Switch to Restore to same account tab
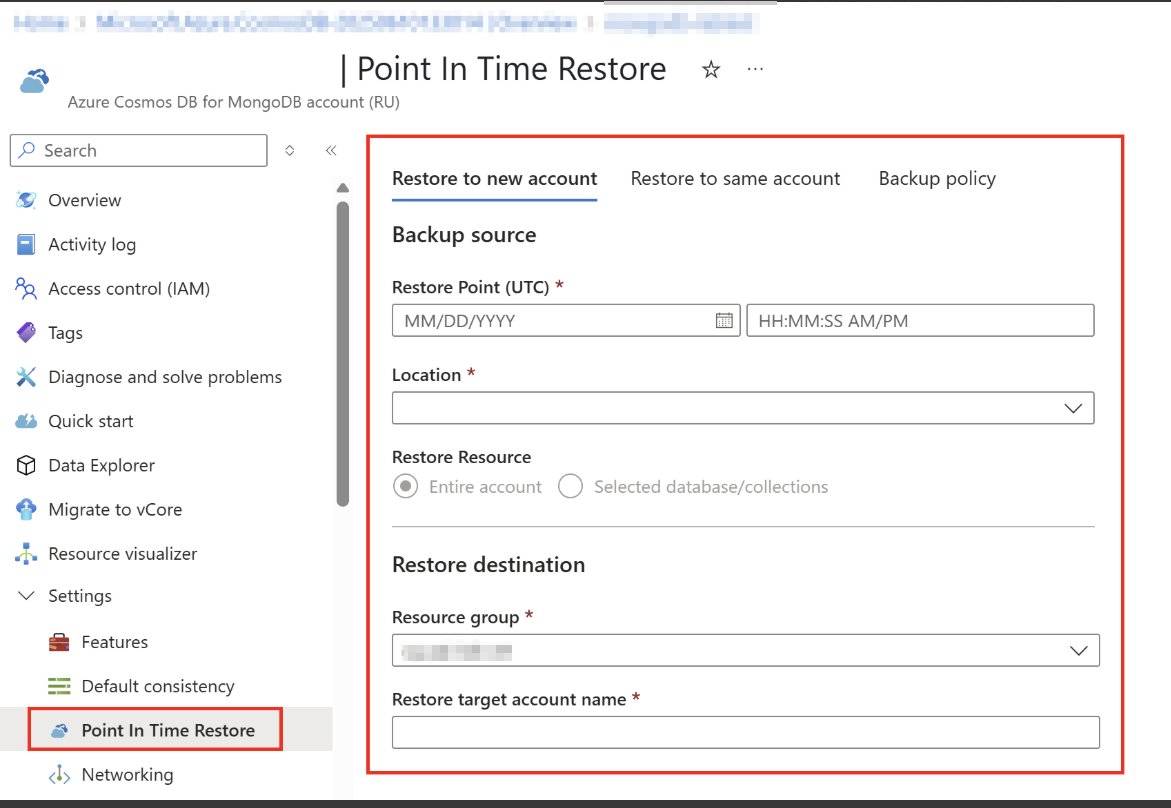 [x=735, y=178]
